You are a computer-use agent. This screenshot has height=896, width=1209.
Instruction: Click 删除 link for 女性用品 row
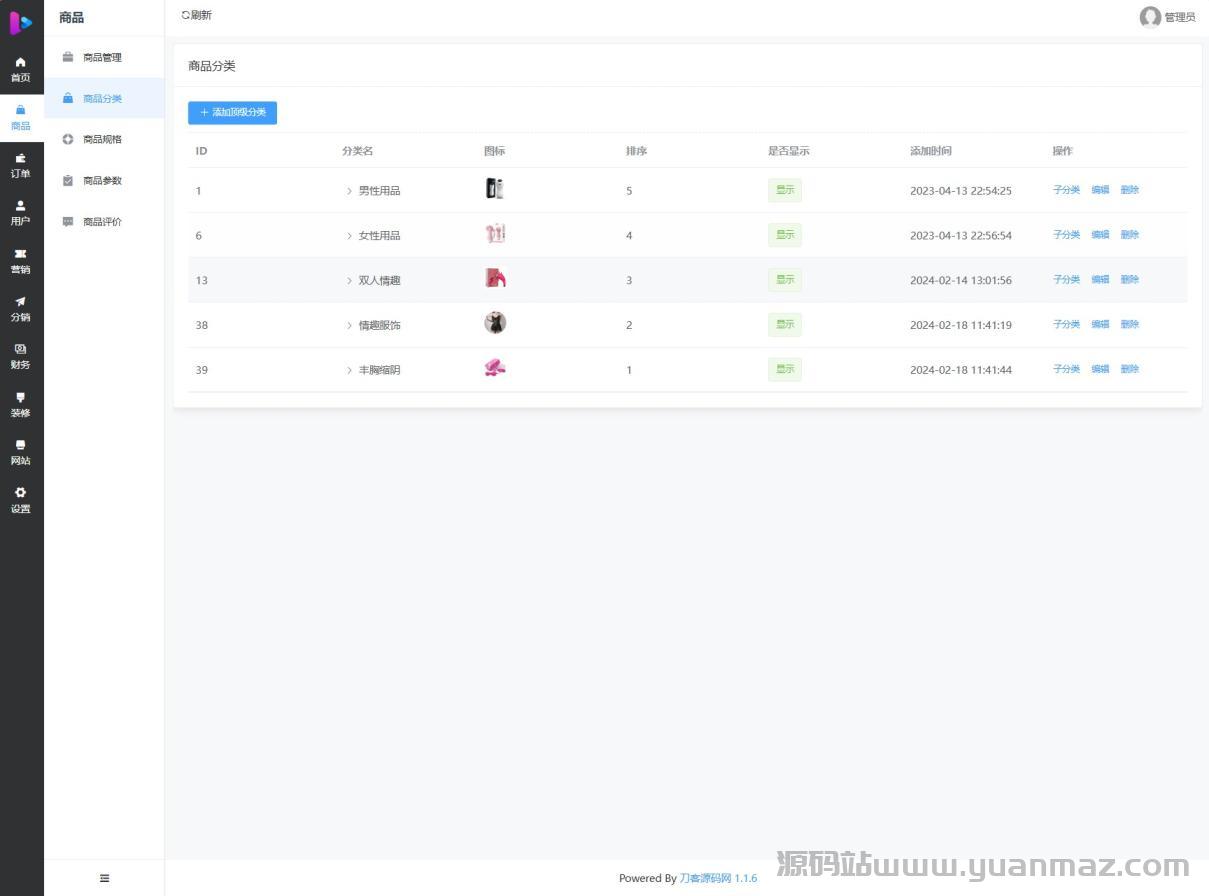(1129, 235)
